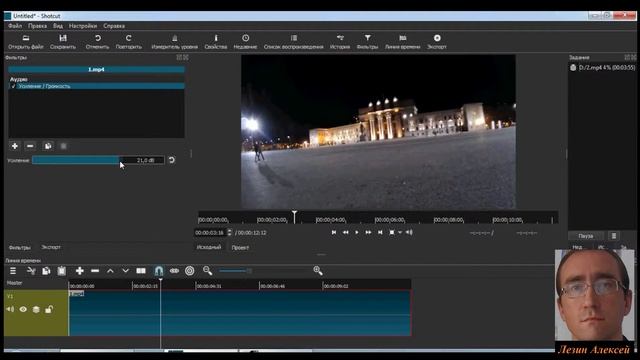The image size is (640, 360).
Task: Overwrite clip with the down chevron
Action: (125, 271)
